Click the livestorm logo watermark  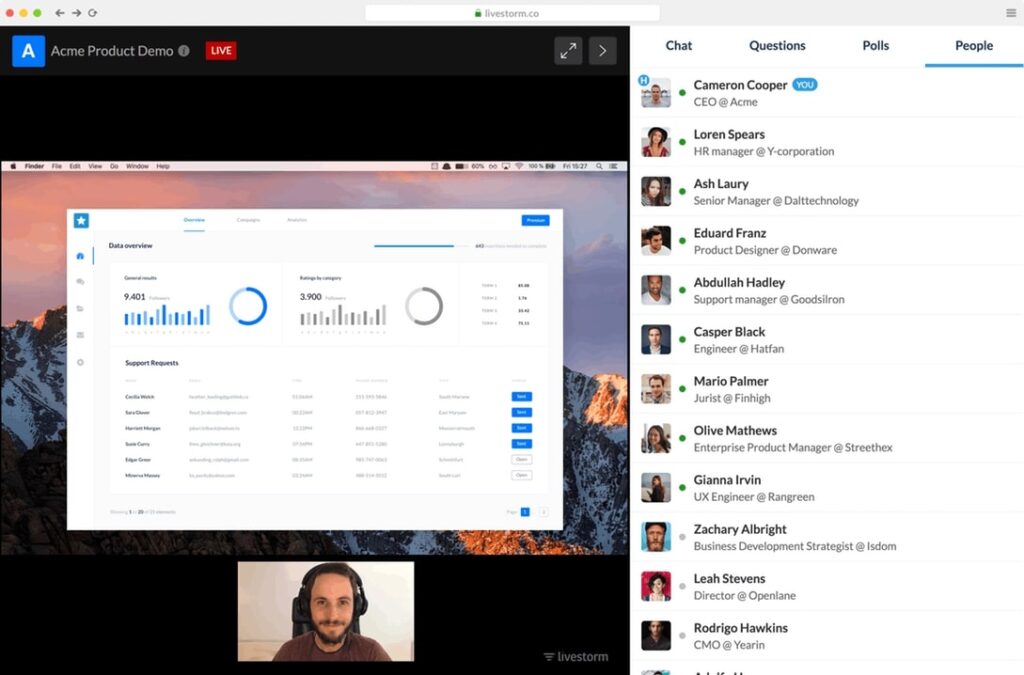pos(576,657)
